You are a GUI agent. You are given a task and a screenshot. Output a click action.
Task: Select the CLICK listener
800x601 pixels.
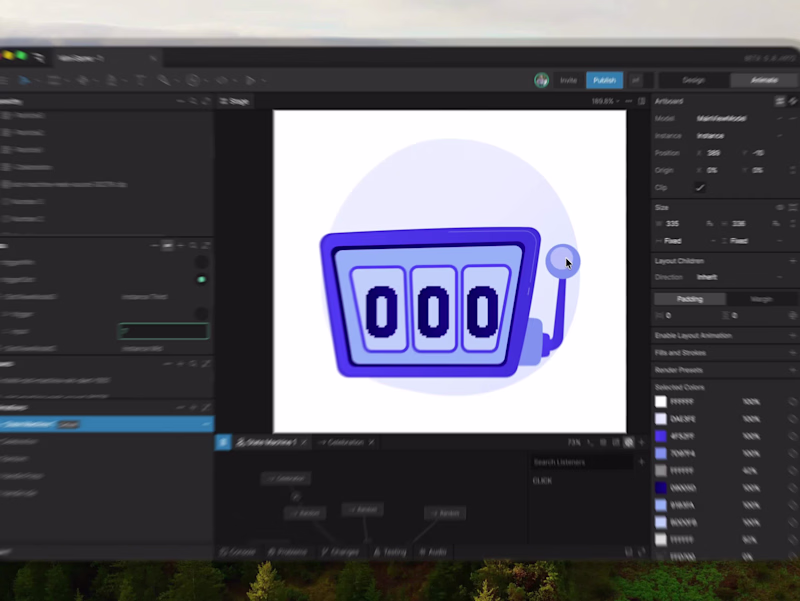pos(542,481)
